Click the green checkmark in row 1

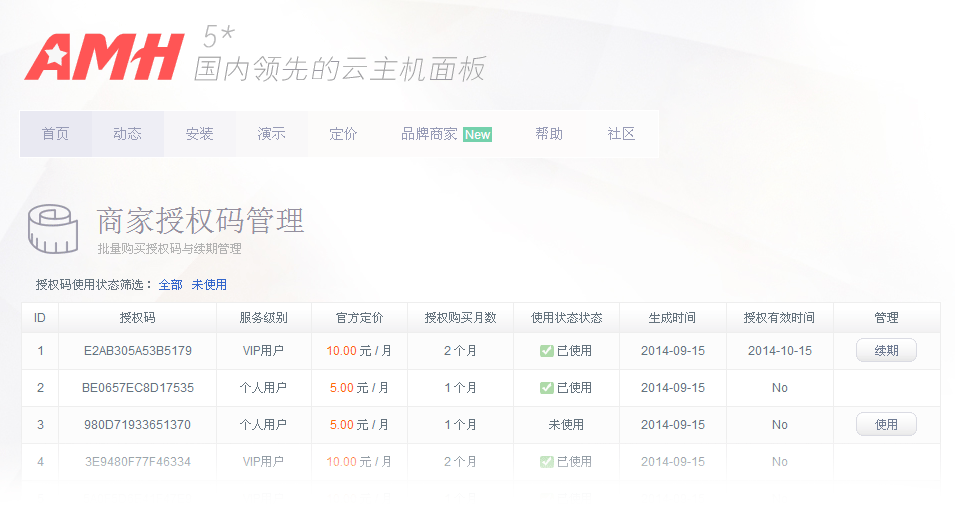click(x=546, y=351)
